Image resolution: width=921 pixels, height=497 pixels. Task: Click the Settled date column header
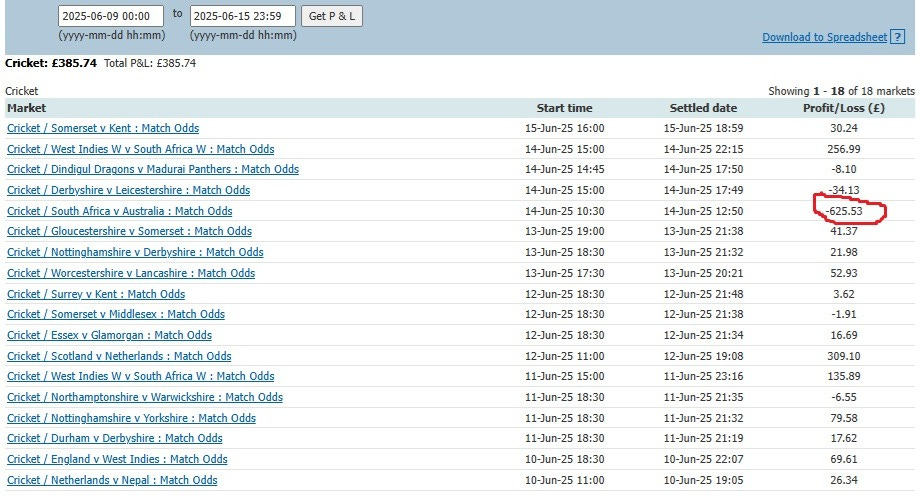[x=703, y=108]
